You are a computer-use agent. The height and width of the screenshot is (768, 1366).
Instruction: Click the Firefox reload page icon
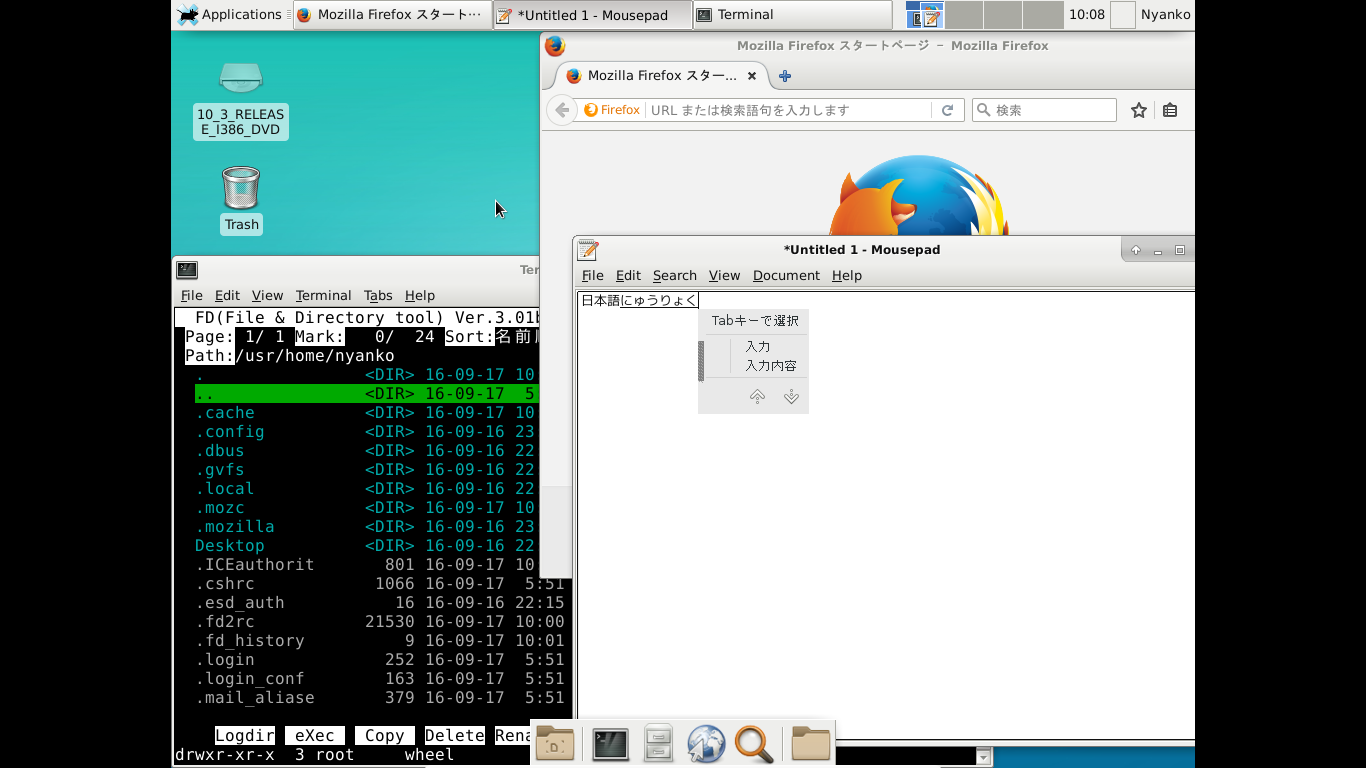(x=947, y=110)
